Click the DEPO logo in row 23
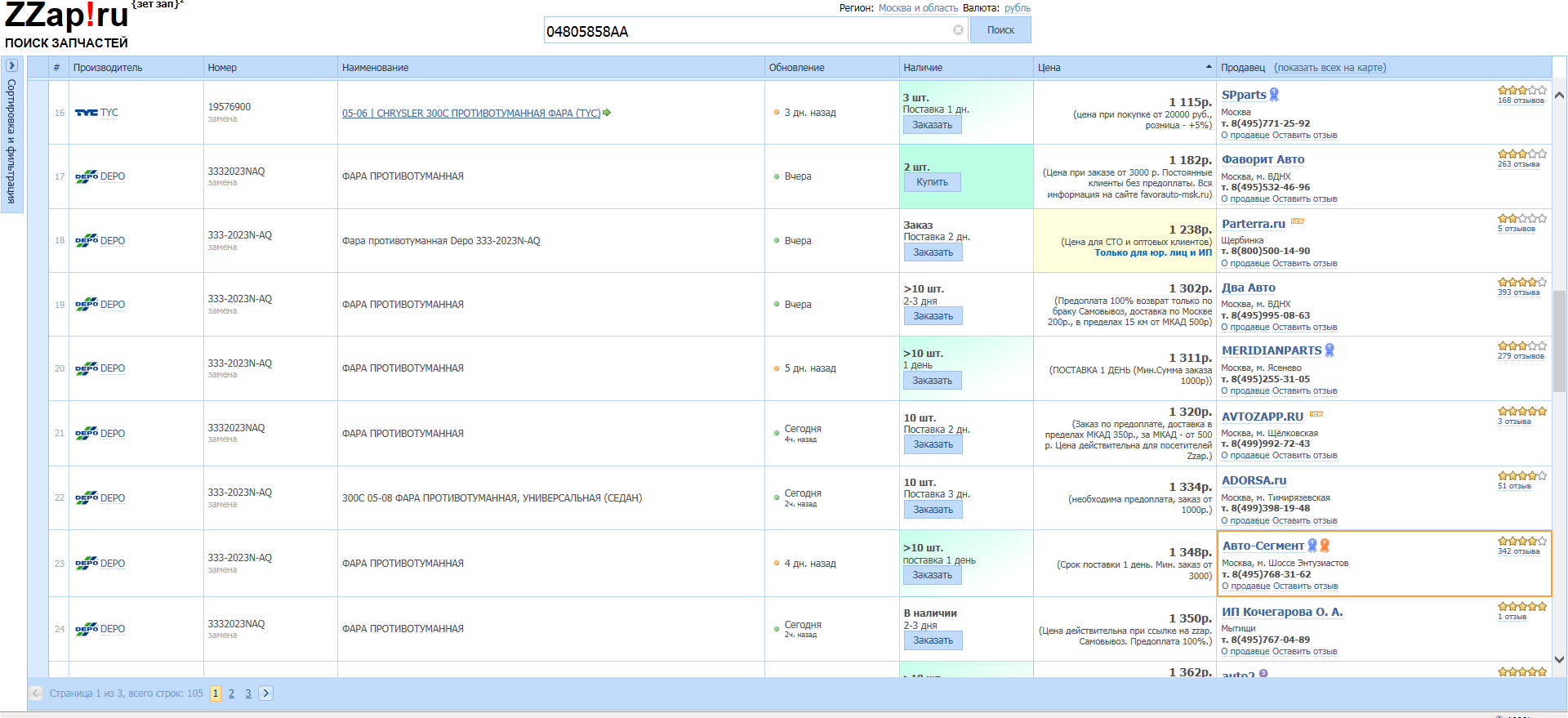1568x718 pixels. (x=87, y=564)
